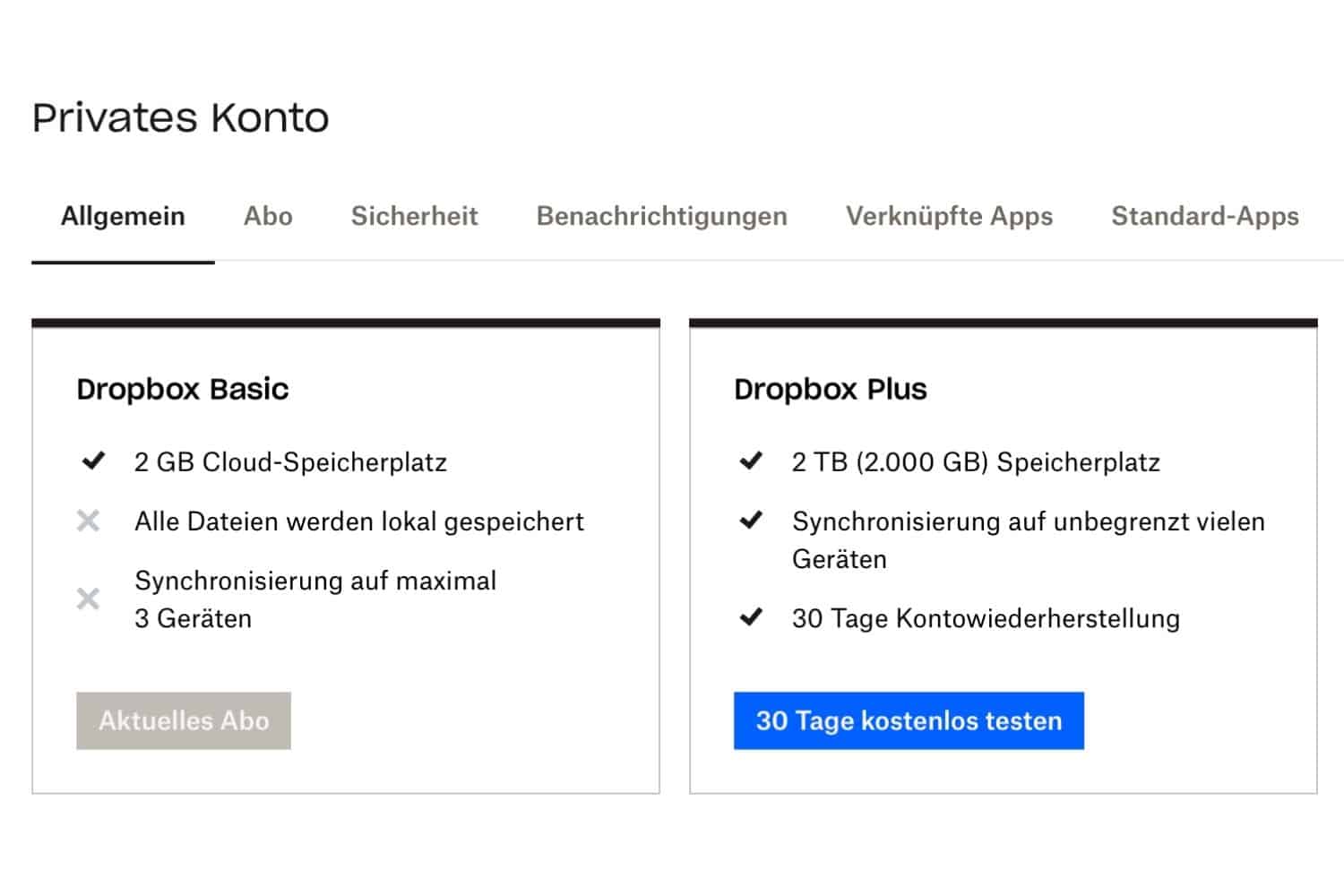Click the 30 Tage Kontowiederherstellung feature text
The image size is (1344, 896).
point(986,618)
